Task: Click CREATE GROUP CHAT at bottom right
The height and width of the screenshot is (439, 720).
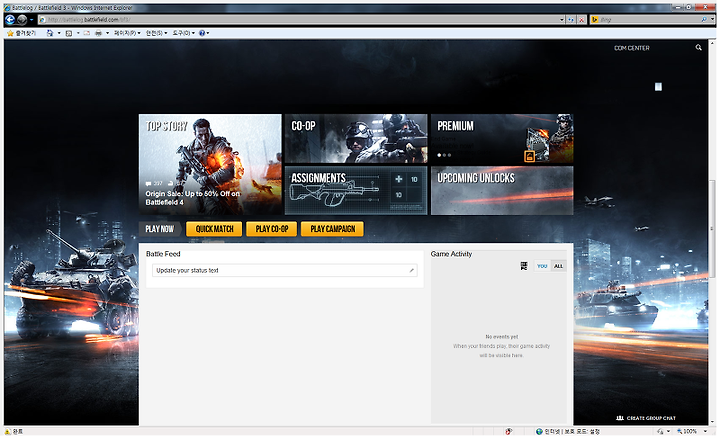Action: tap(651, 418)
